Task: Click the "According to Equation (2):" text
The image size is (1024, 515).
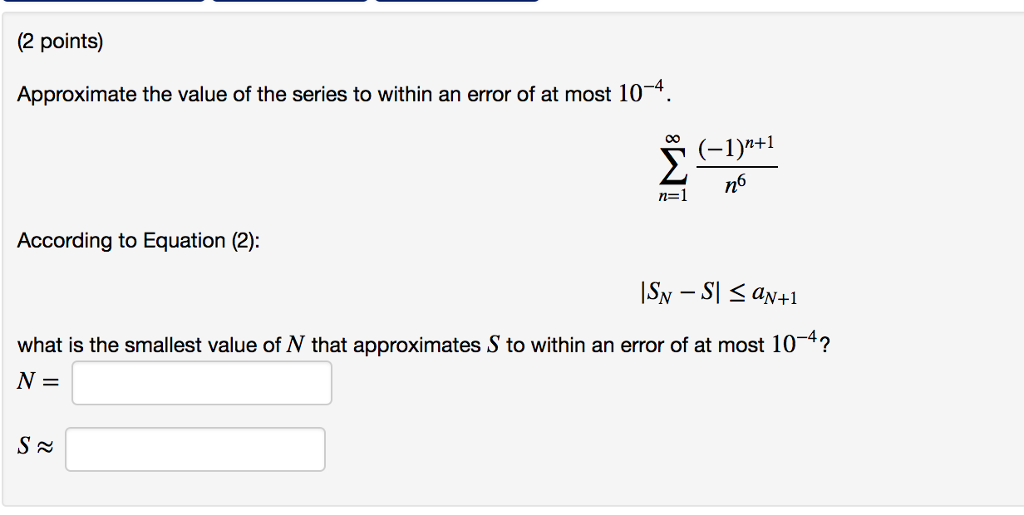Action: coord(138,241)
